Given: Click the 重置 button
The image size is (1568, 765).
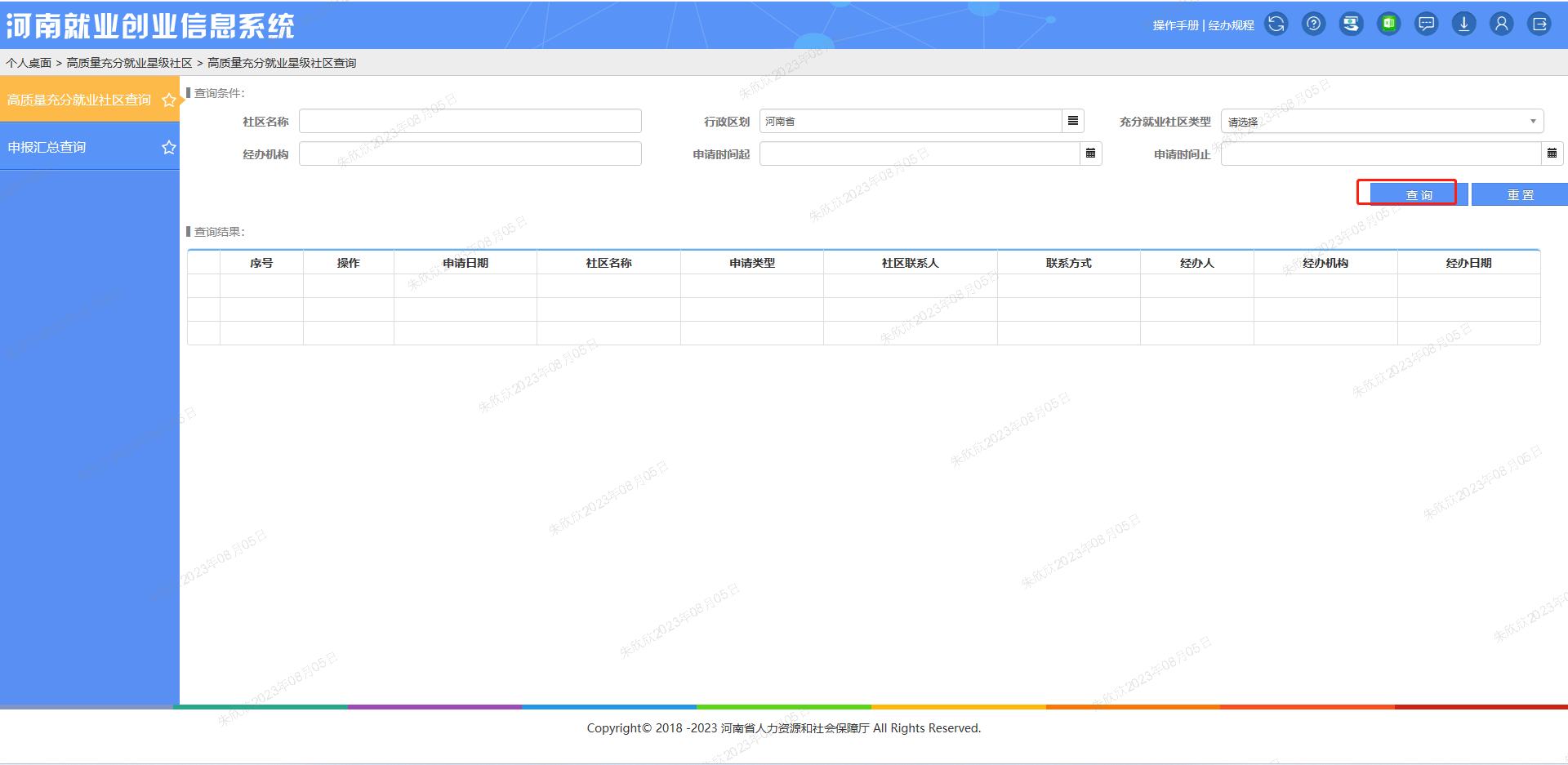Looking at the screenshot, I should click(1521, 194).
